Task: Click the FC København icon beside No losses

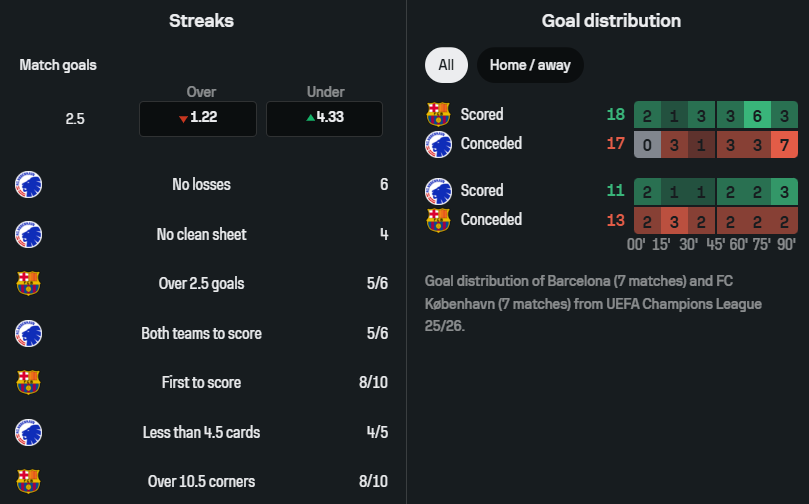Action: point(28,185)
